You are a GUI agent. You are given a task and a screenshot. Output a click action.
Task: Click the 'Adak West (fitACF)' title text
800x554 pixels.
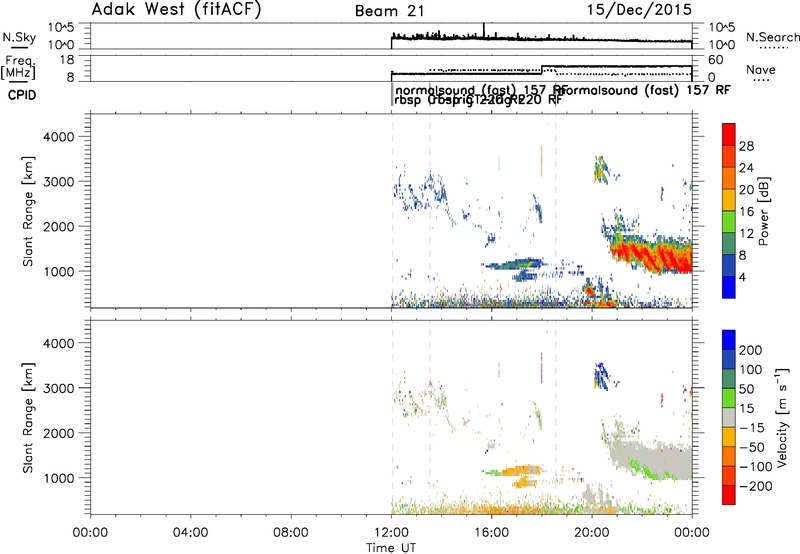(x=176, y=10)
